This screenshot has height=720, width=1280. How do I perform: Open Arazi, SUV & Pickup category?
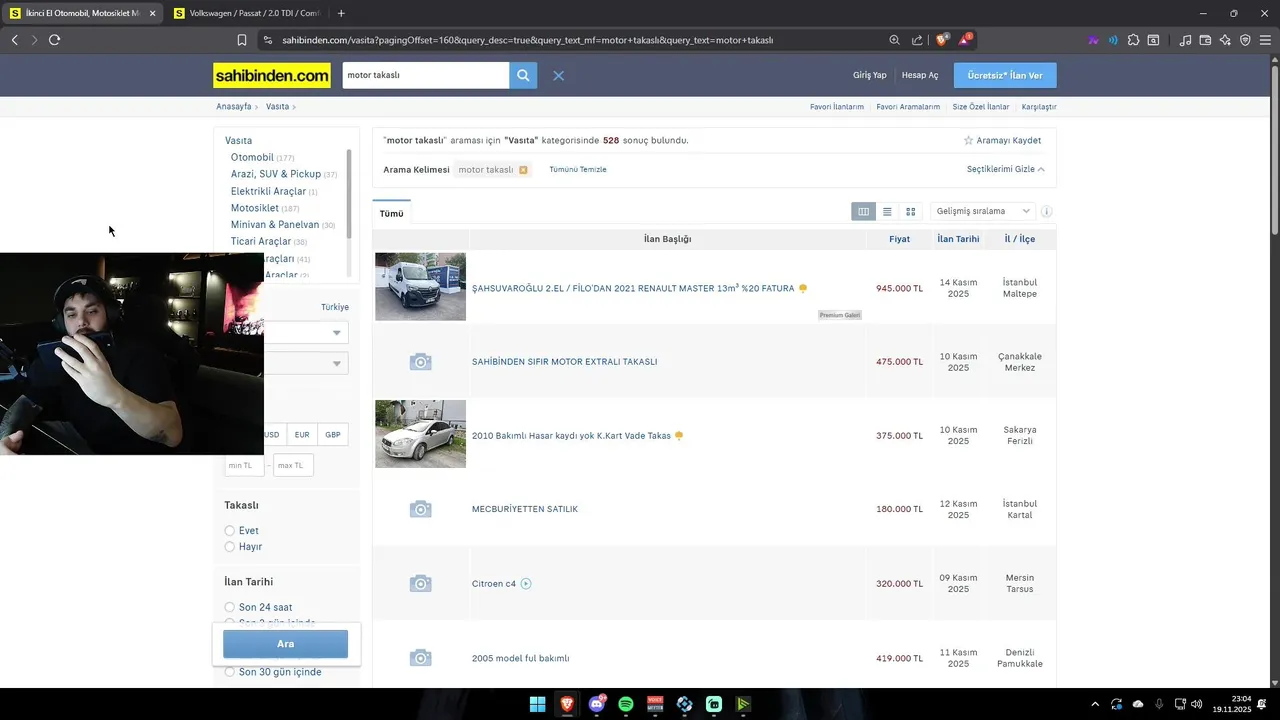click(x=276, y=174)
